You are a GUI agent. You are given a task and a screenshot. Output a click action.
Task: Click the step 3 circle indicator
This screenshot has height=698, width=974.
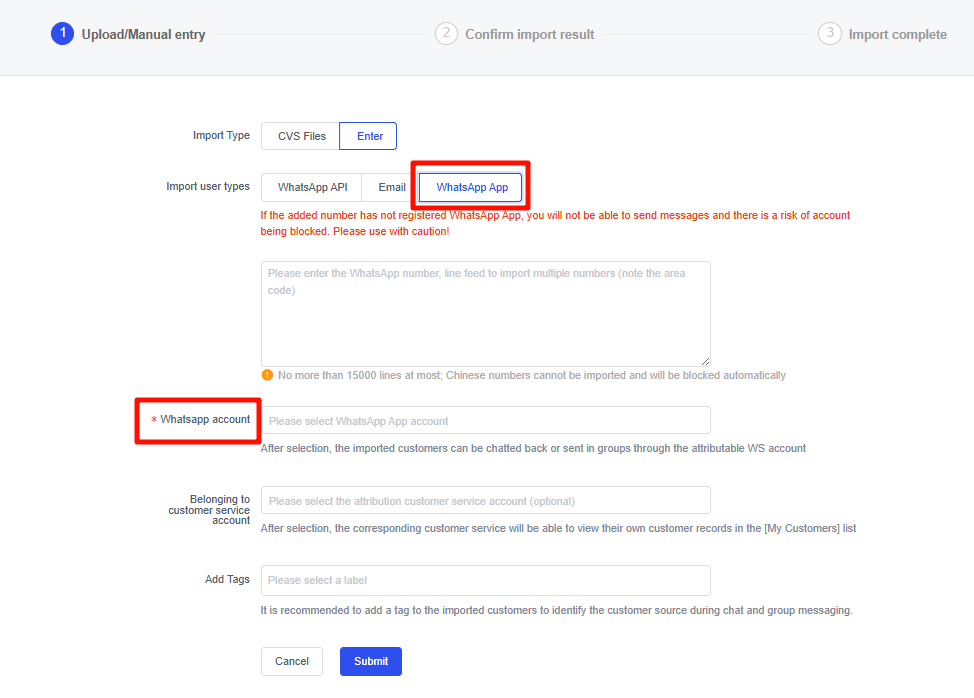pos(829,34)
